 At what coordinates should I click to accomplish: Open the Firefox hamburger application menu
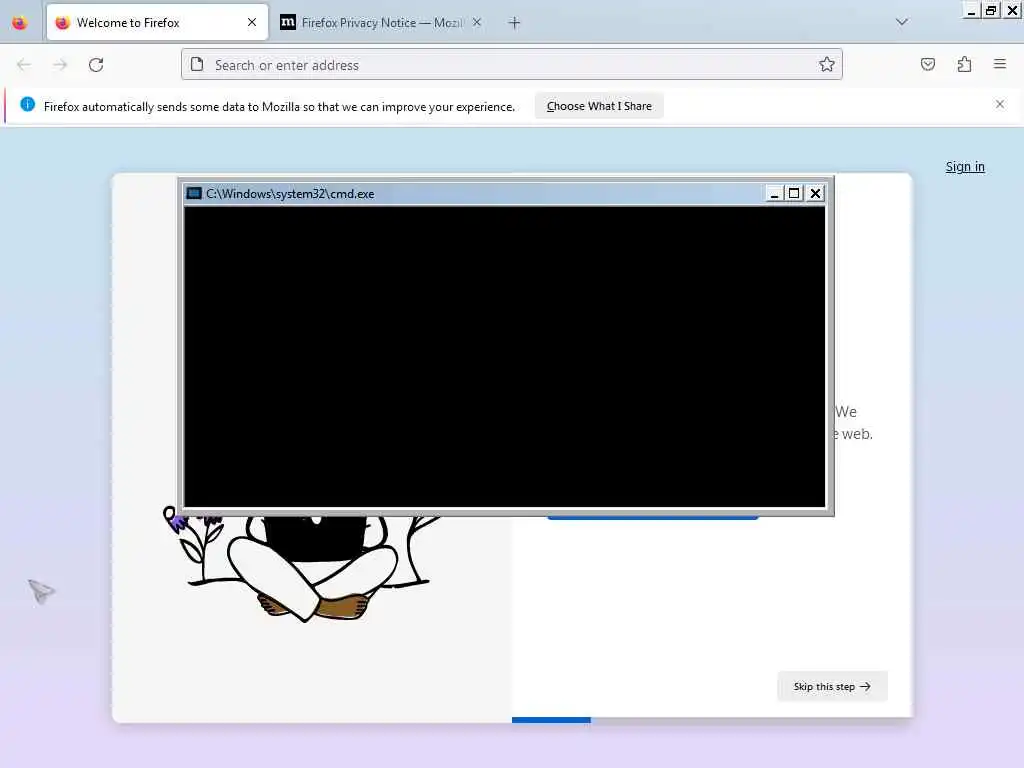pyautogui.click(x=1000, y=64)
